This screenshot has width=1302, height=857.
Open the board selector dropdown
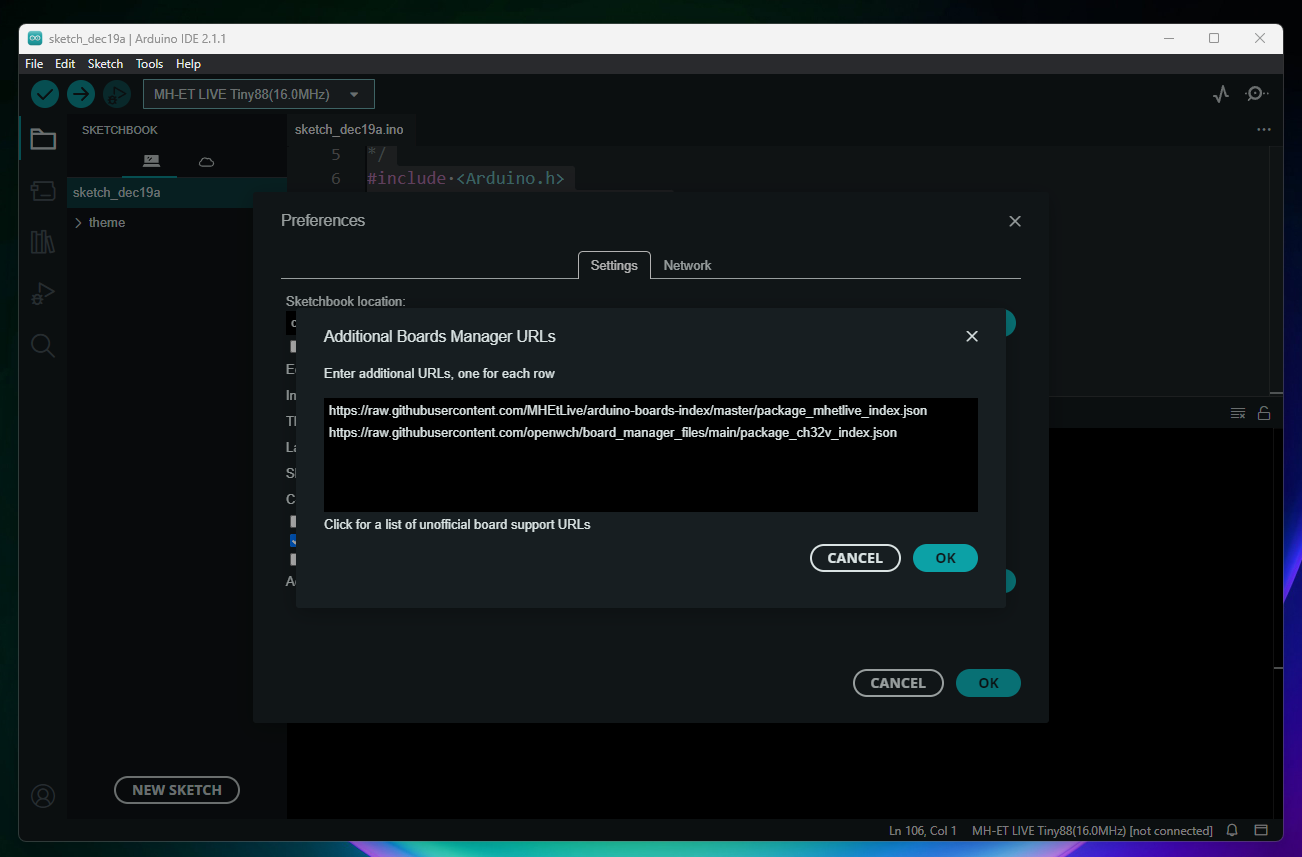pos(259,94)
